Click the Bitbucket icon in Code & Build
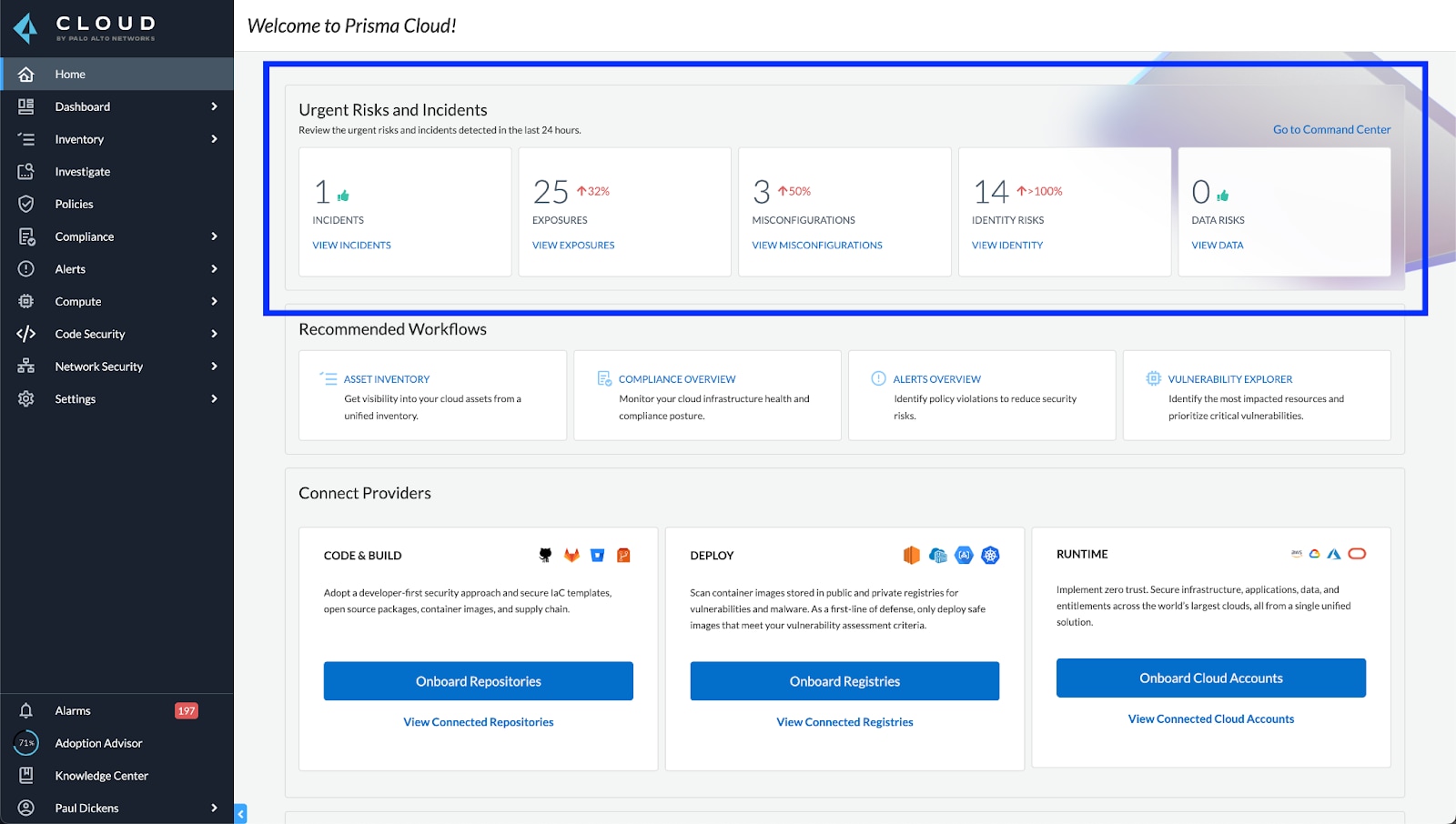This screenshot has width=1456, height=824. click(x=598, y=555)
